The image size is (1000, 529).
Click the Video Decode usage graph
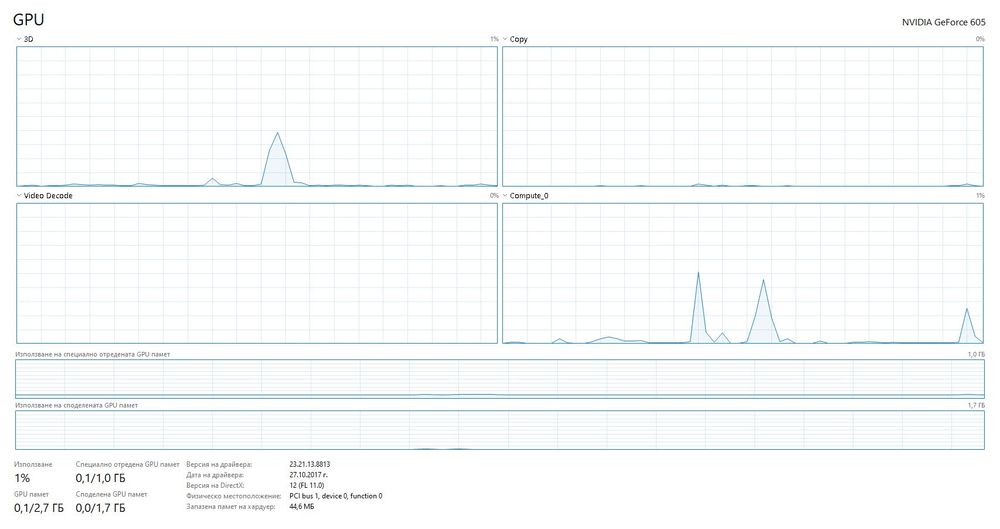click(257, 273)
